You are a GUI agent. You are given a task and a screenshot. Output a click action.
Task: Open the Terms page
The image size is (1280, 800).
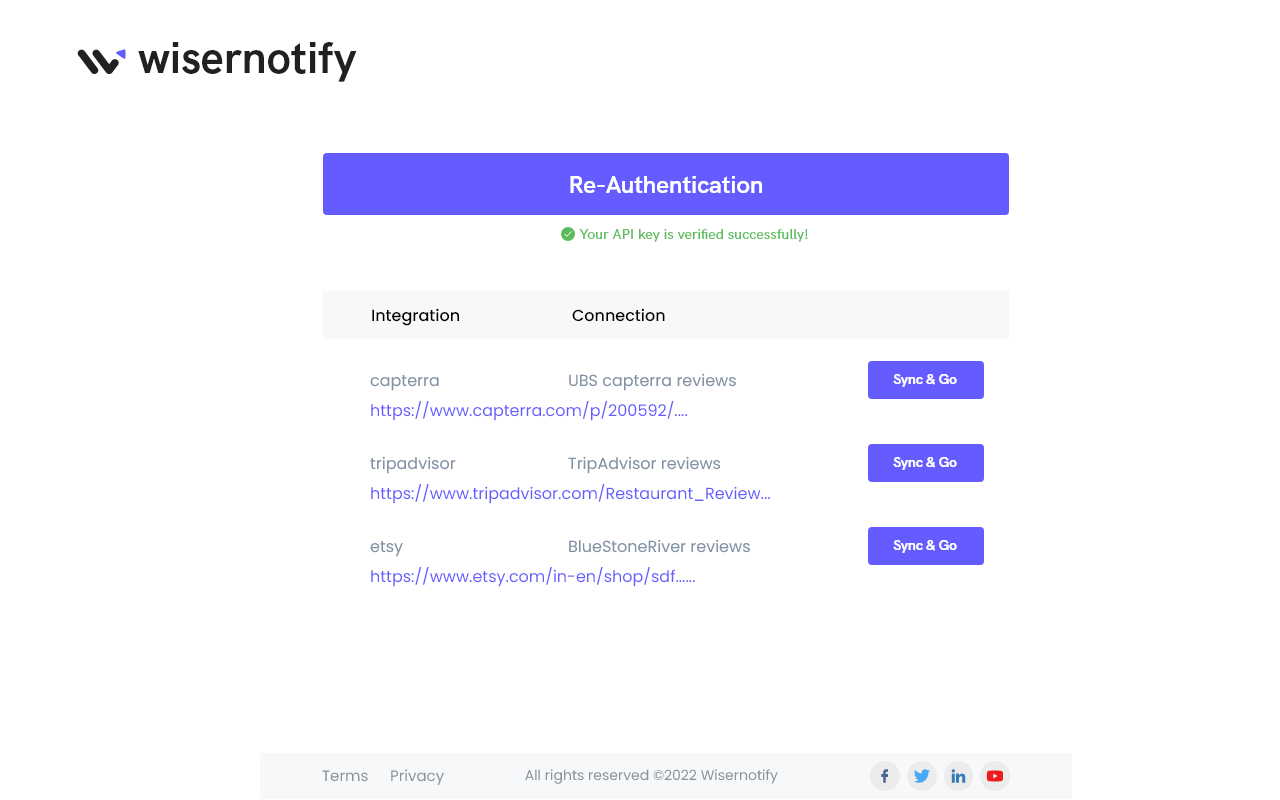click(x=344, y=775)
